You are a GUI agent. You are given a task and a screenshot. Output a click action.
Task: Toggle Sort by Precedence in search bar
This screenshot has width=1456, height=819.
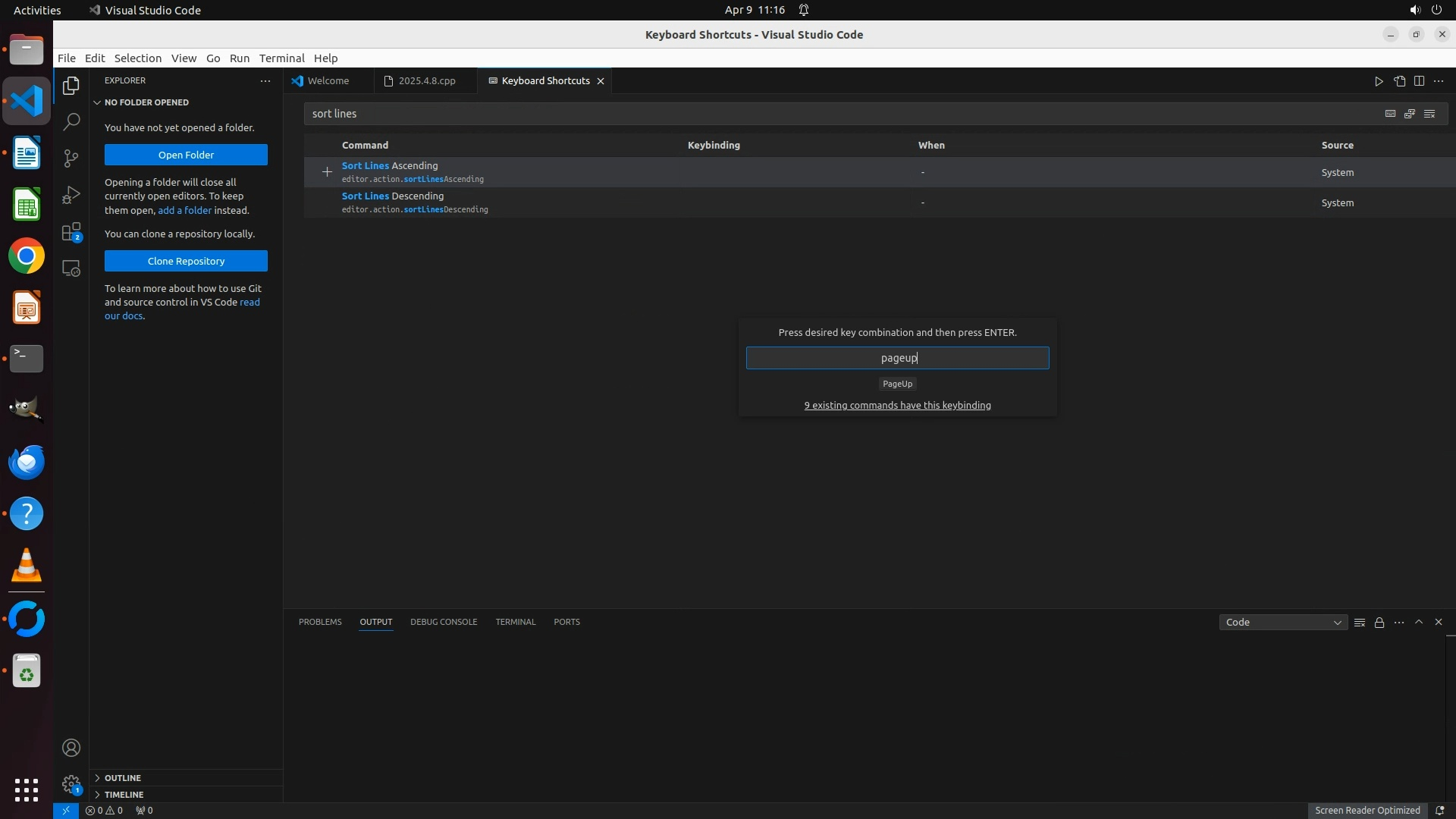(x=1410, y=114)
